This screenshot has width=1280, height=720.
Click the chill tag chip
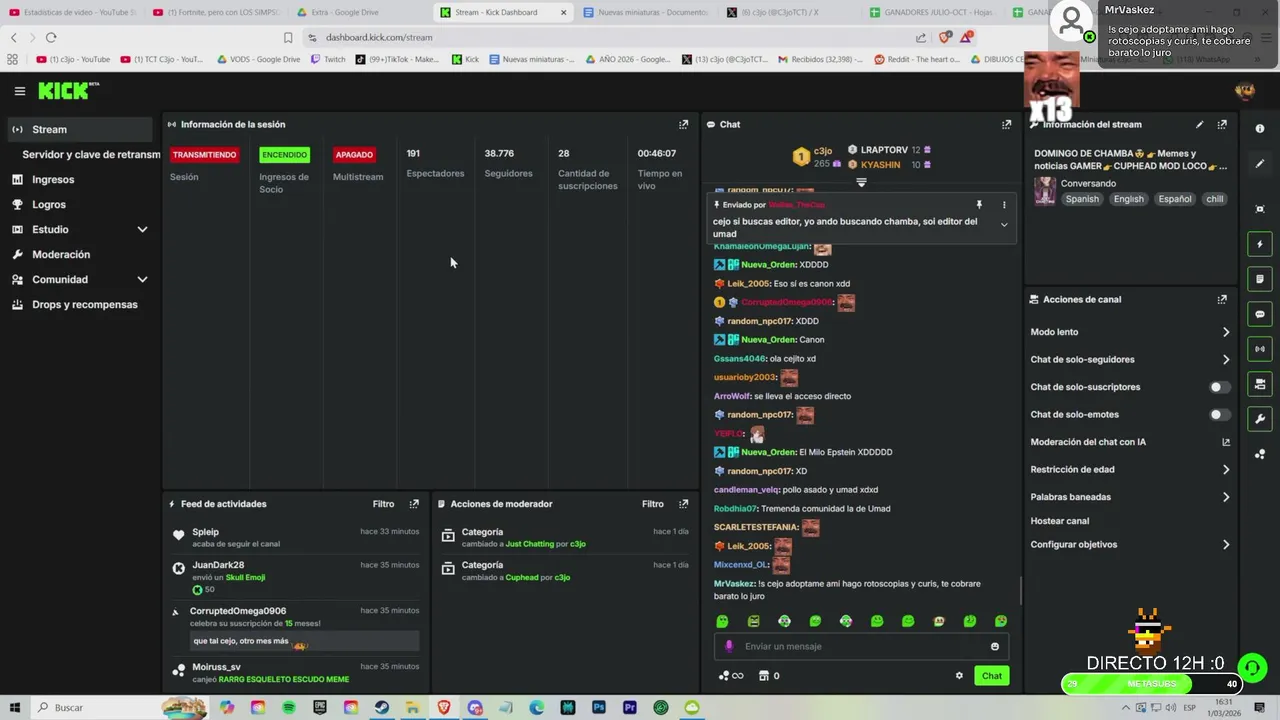point(1214,199)
